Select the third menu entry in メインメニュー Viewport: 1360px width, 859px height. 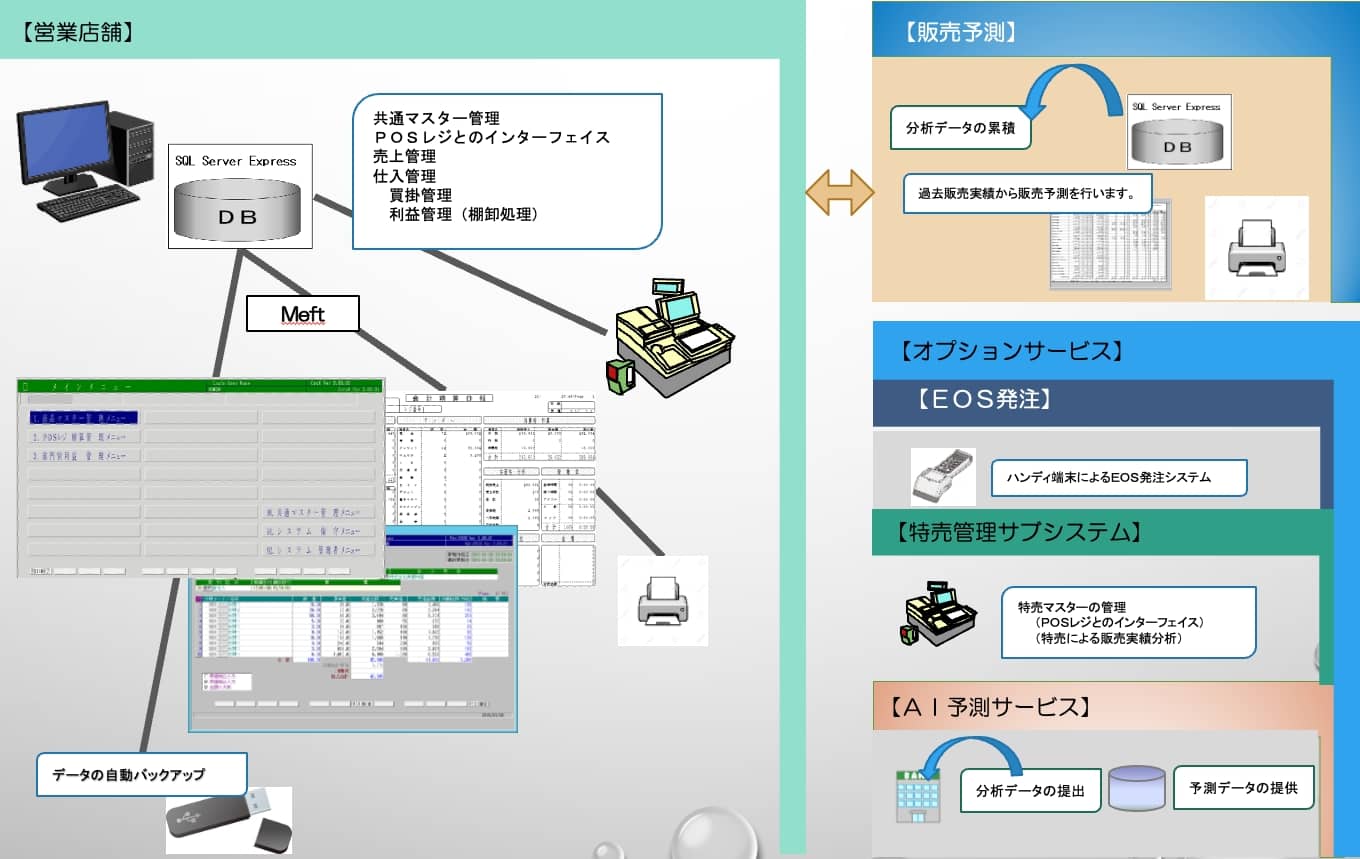[x=82, y=456]
